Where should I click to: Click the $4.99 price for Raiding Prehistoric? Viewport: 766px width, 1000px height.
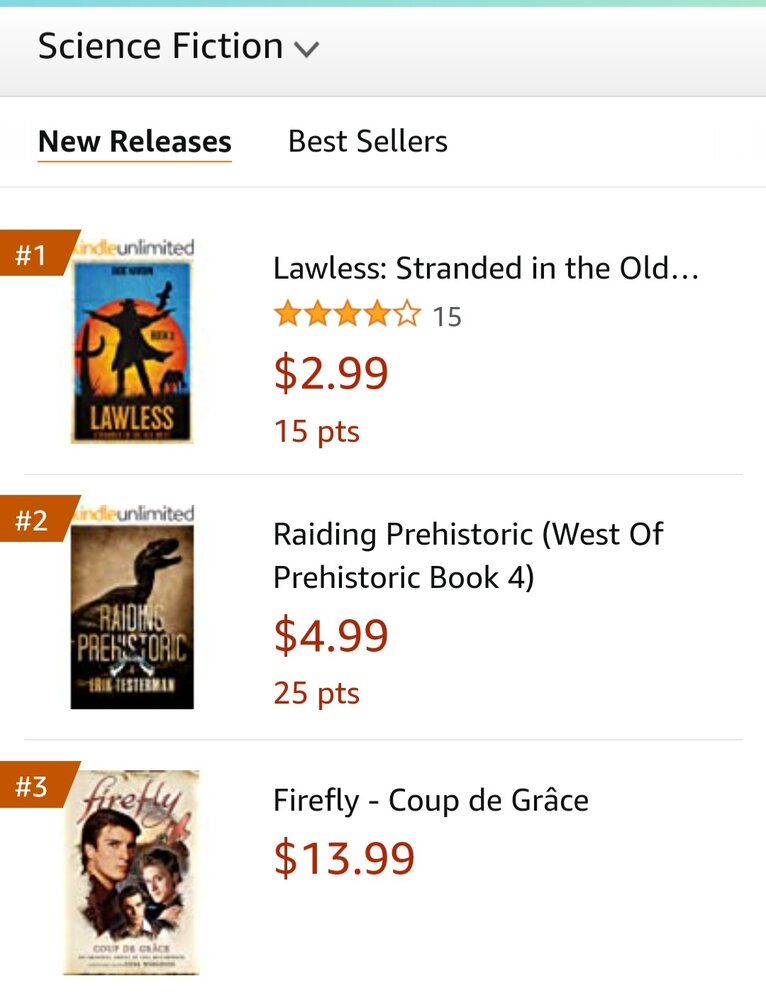pyautogui.click(x=330, y=636)
